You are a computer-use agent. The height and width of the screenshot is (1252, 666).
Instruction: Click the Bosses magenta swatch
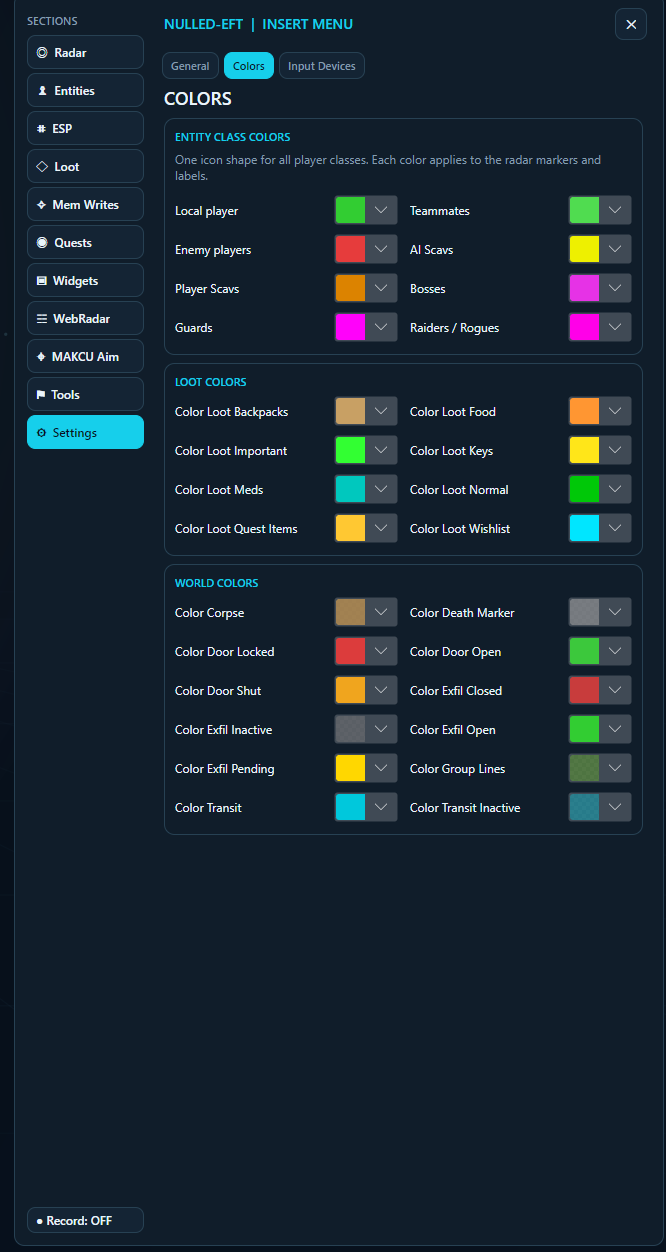[x=585, y=288]
